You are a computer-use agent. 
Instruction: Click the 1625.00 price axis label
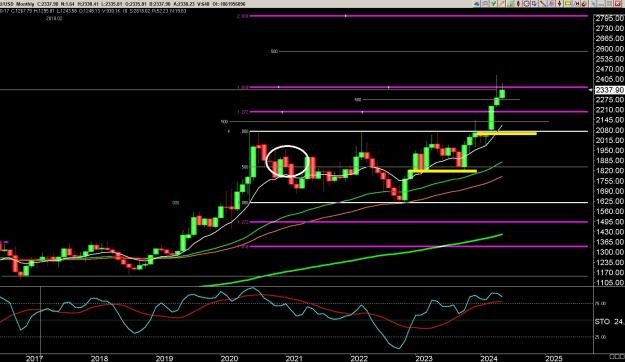[609, 201]
